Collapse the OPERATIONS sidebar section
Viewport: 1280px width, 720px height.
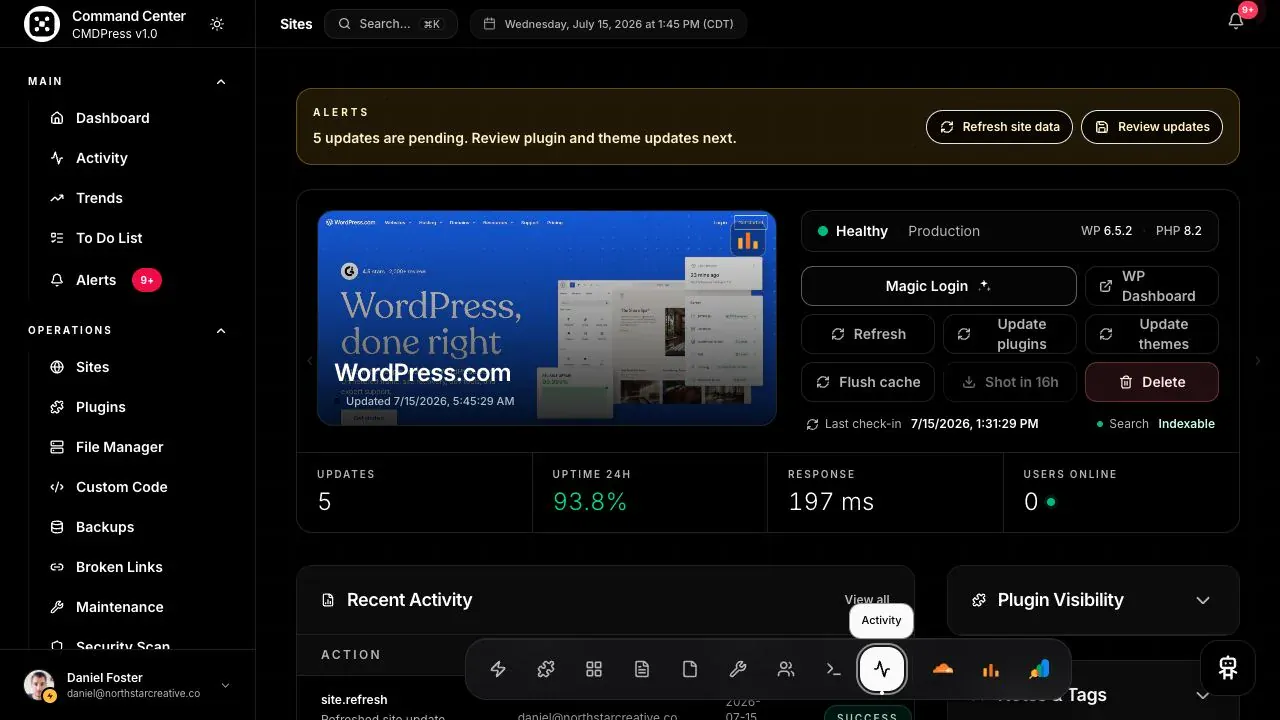click(221, 331)
